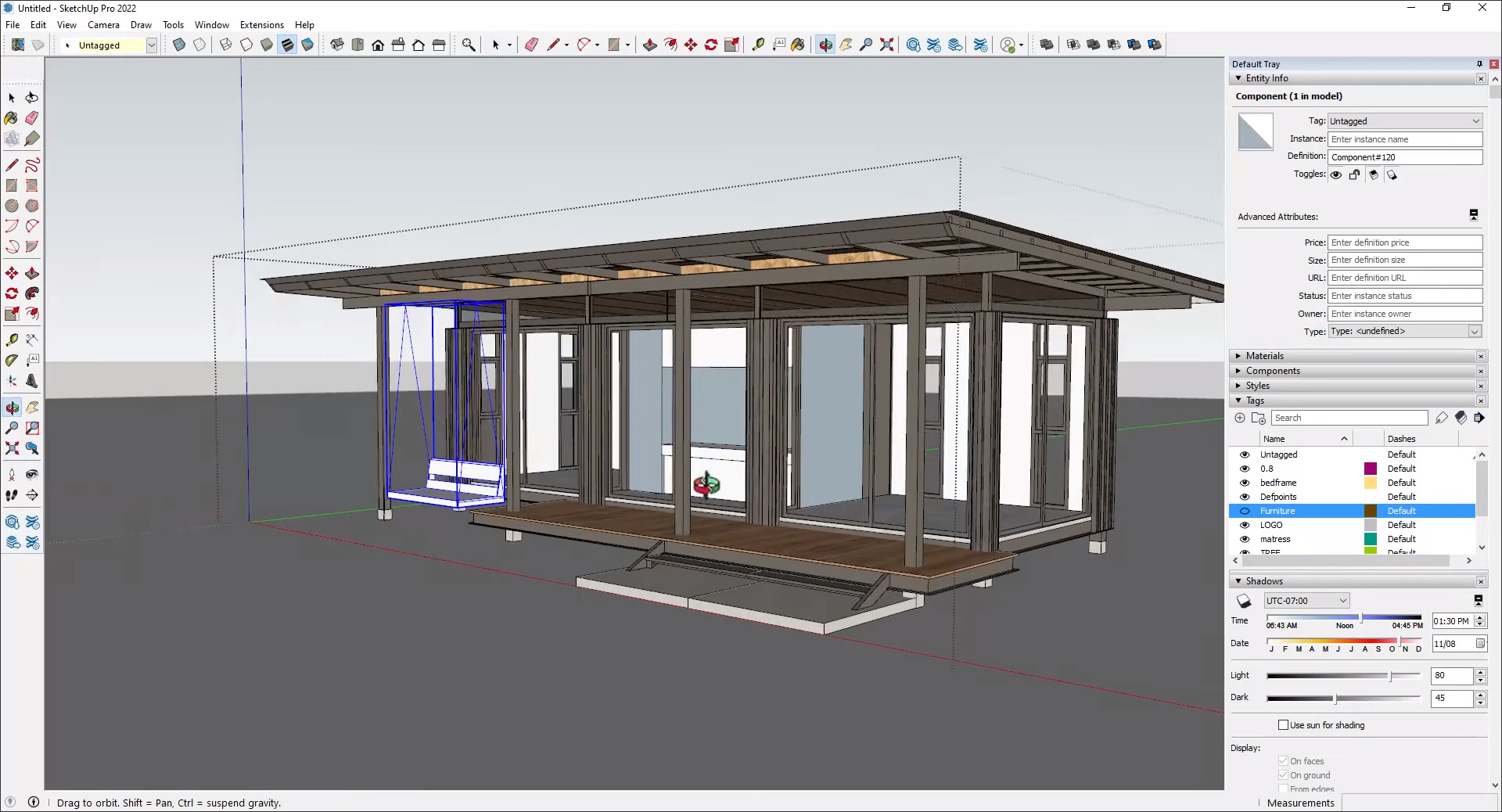This screenshot has height=812, width=1502.
Task: Open the Camera menu
Action: (x=103, y=25)
